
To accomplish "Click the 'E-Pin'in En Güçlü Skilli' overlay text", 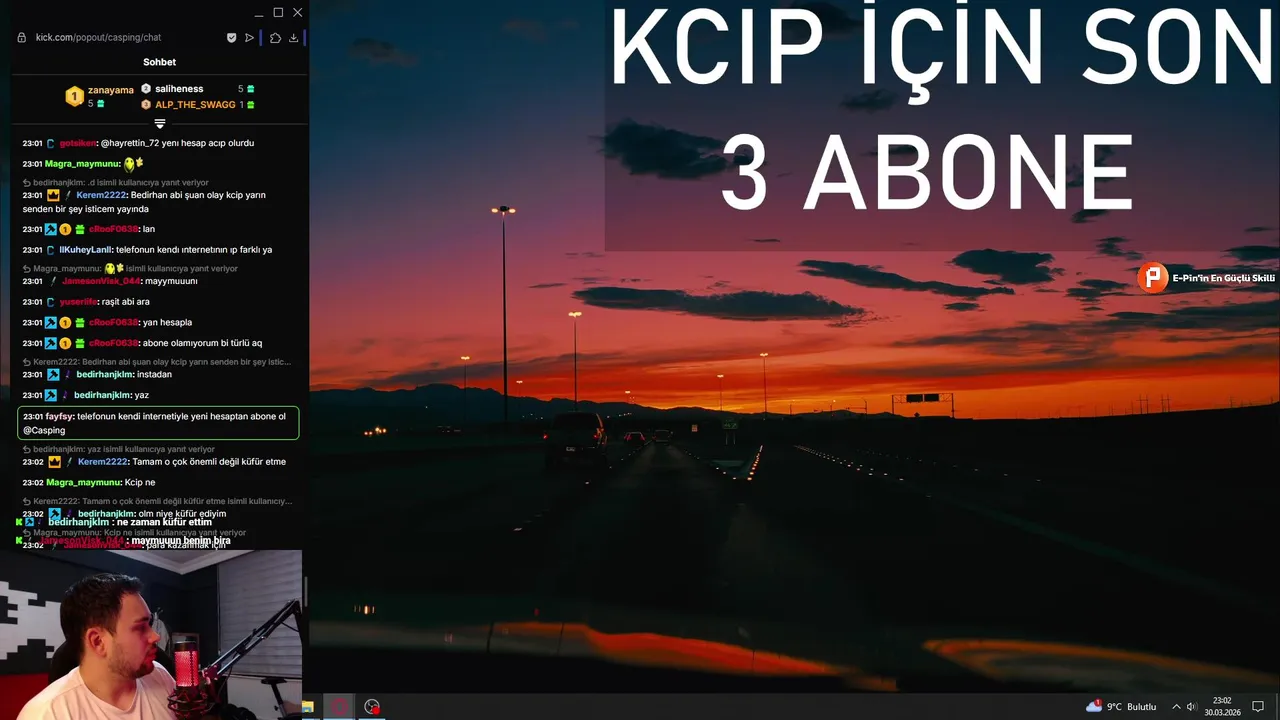I will tap(1224, 278).
